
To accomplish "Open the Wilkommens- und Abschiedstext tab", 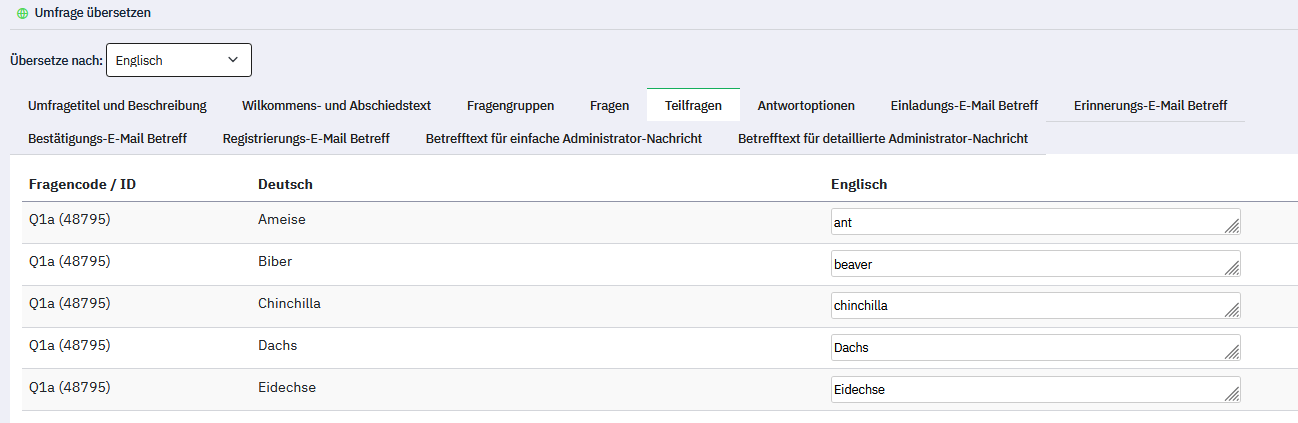I will pyautogui.click(x=336, y=105).
